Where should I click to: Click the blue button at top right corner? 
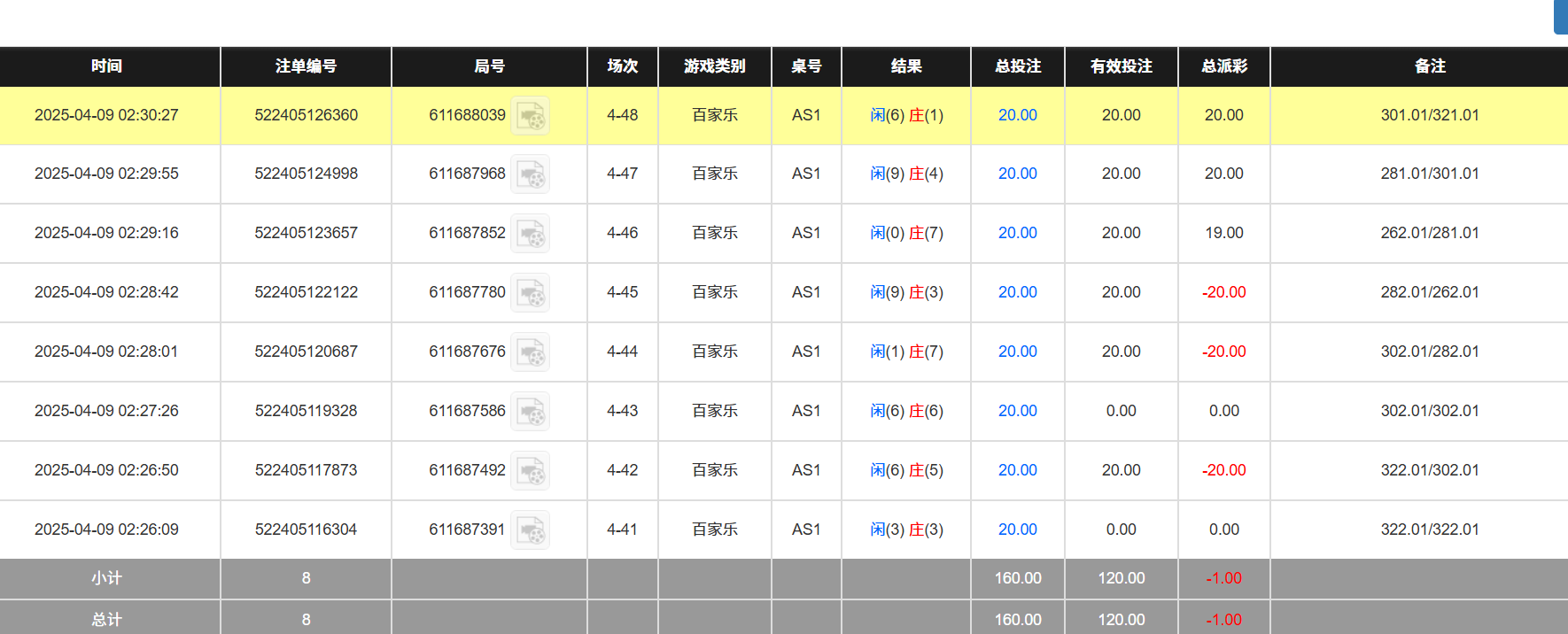pyautogui.click(x=1561, y=16)
